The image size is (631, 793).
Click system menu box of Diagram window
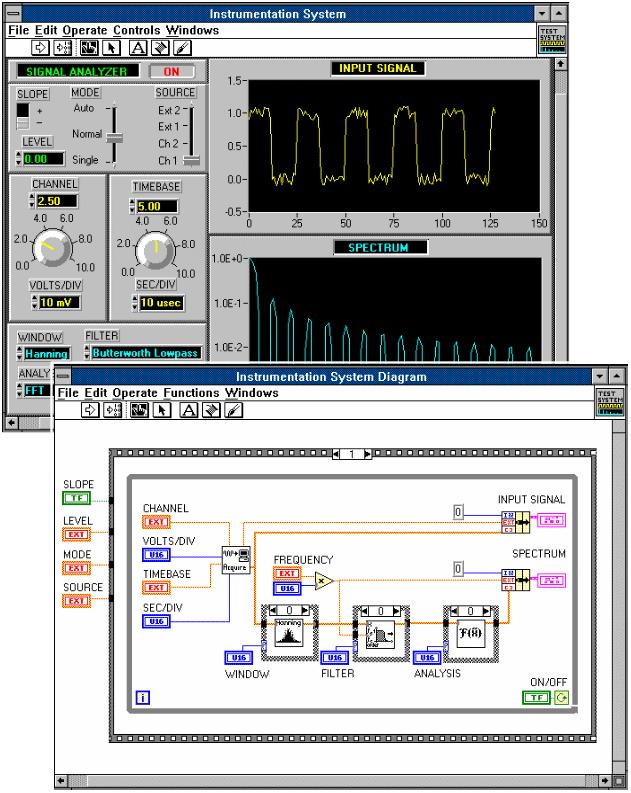pos(63,377)
